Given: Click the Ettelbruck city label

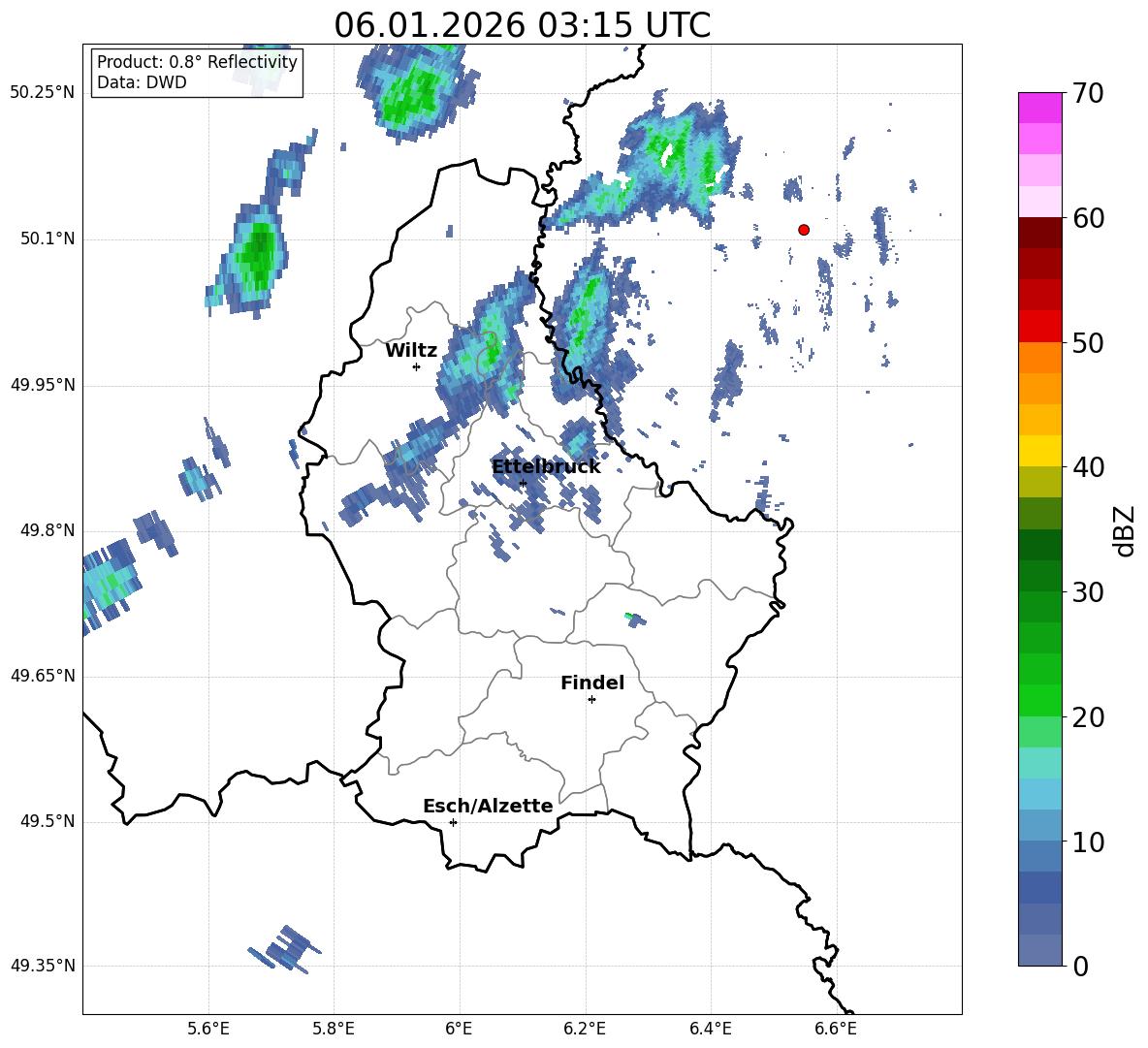Looking at the screenshot, I should click(x=546, y=467).
